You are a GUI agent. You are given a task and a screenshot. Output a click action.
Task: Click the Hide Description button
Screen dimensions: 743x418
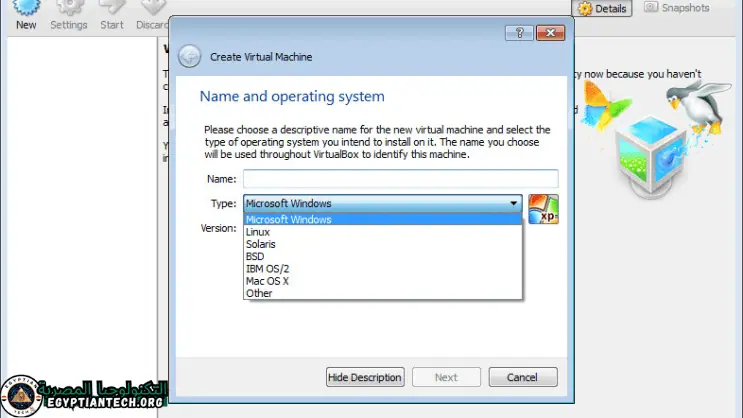pyautogui.click(x=365, y=377)
